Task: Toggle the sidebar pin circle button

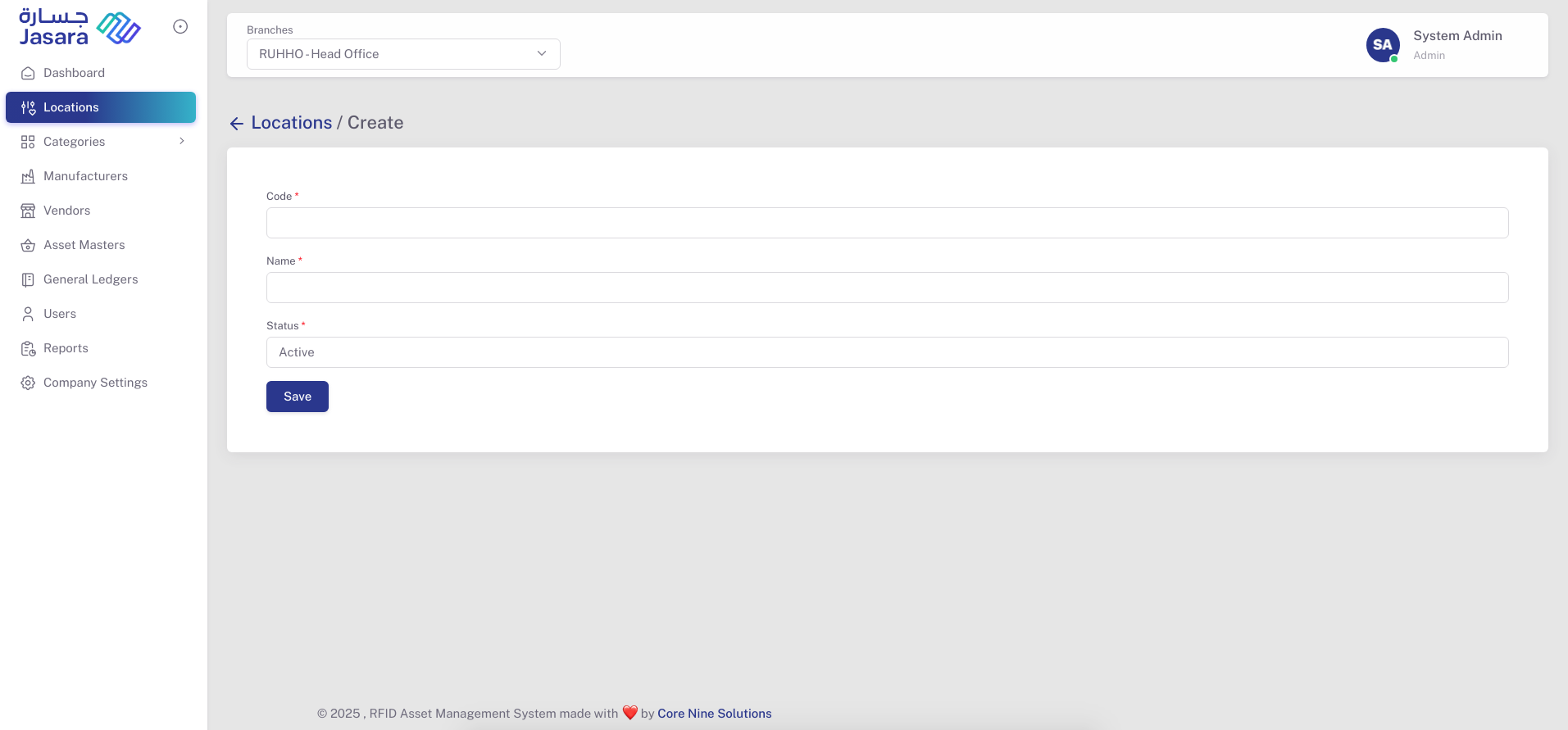Action: (x=180, y=26)
